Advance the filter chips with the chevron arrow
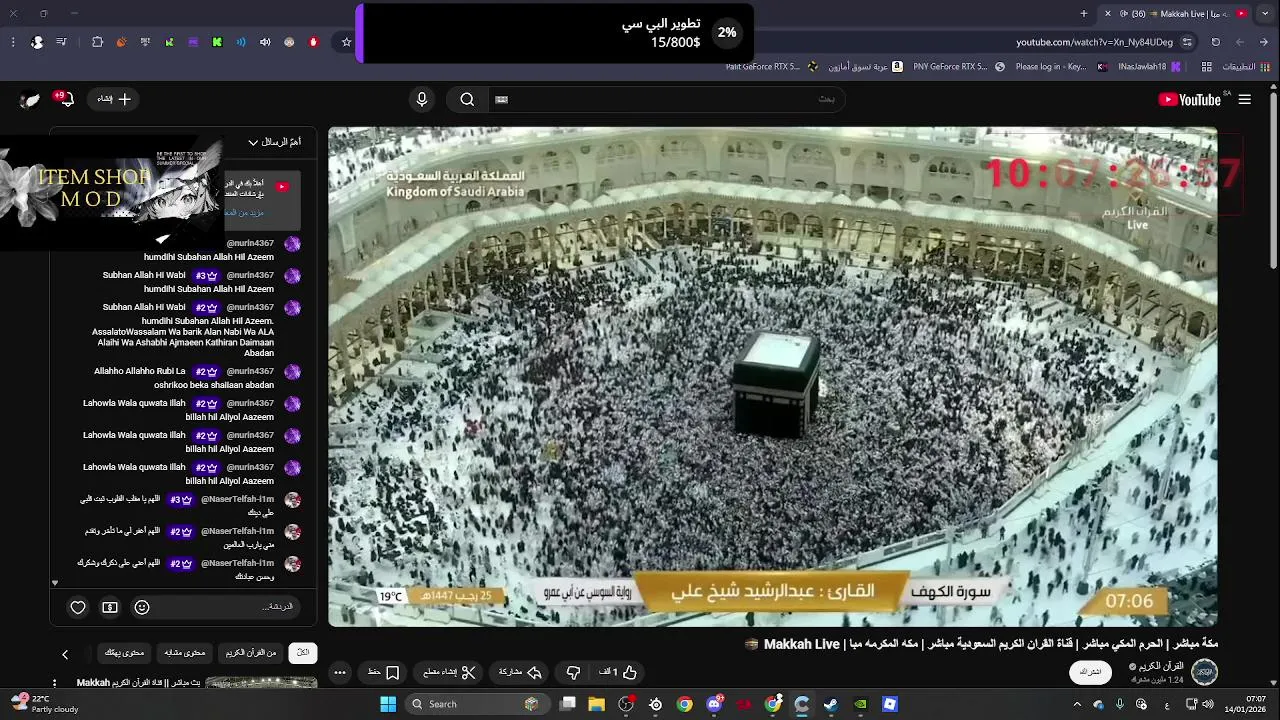Screen dimensions: 1280x720 coord(65,654)
